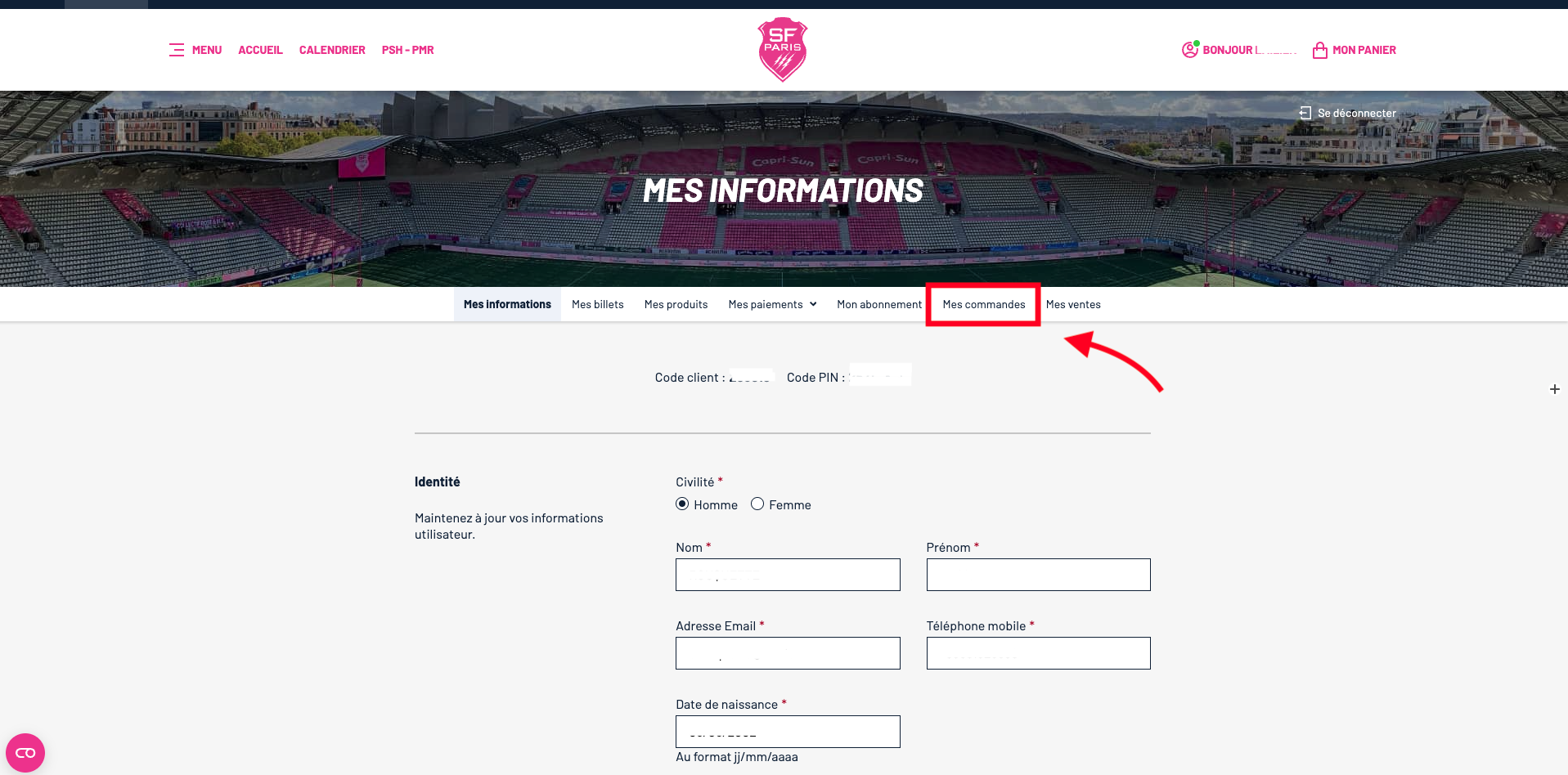The image size is (1568, 775).
Task: Open the Mon abonnement tab
Action: pyautogui.click(x=878, y=304)
